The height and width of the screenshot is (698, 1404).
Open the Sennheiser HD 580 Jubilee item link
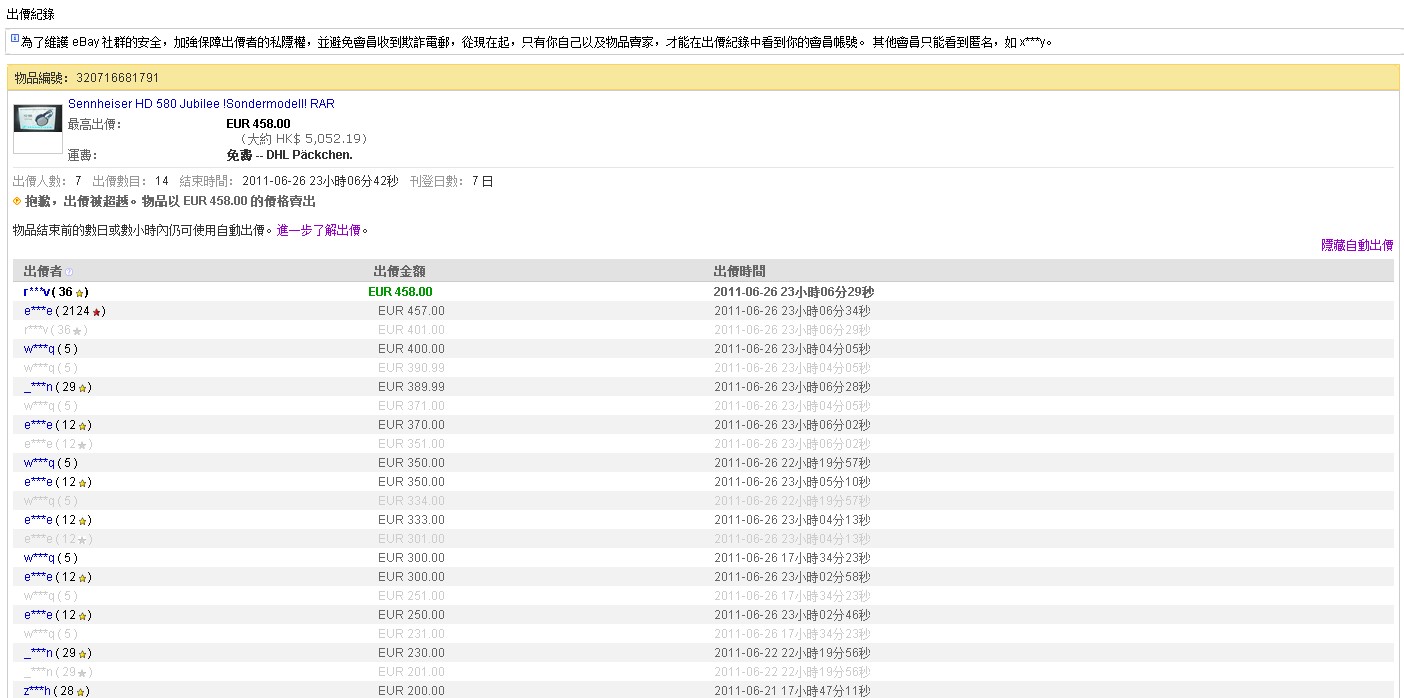coord(201,103)
